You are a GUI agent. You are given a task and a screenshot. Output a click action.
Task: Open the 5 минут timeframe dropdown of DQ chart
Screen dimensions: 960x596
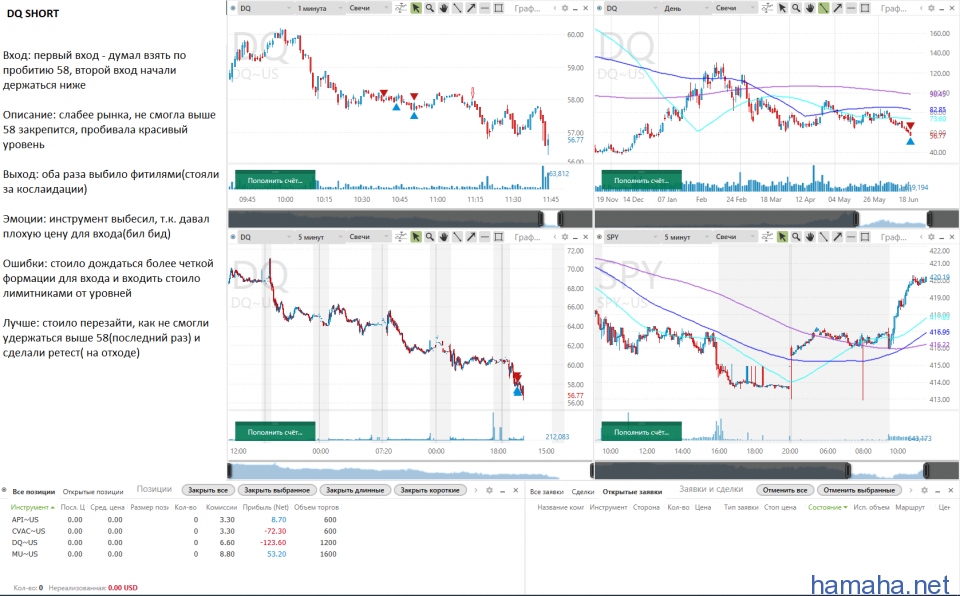pyautogui.click(x=319, y=236)
